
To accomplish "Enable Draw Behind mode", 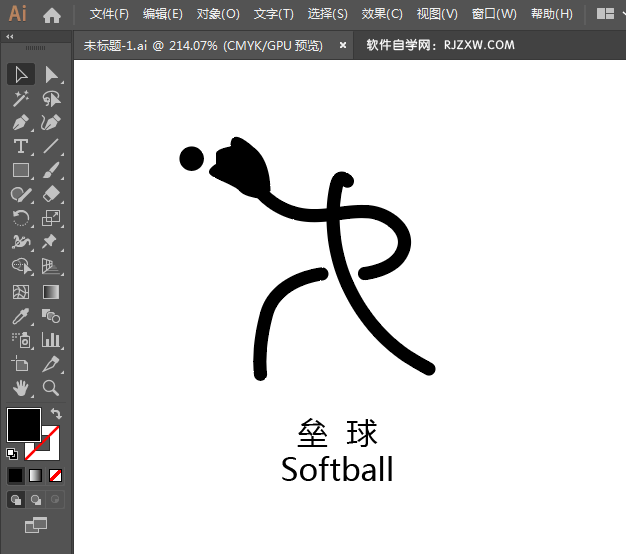I will click(x=36, y=500).
